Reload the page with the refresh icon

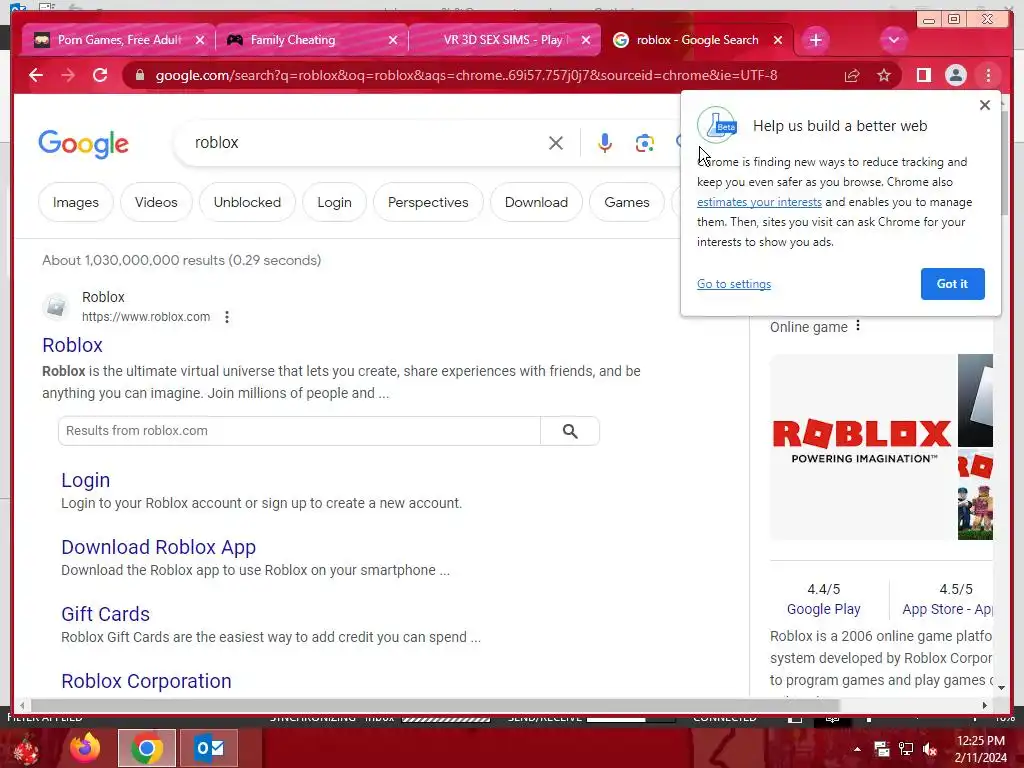(x=100, y=76)
